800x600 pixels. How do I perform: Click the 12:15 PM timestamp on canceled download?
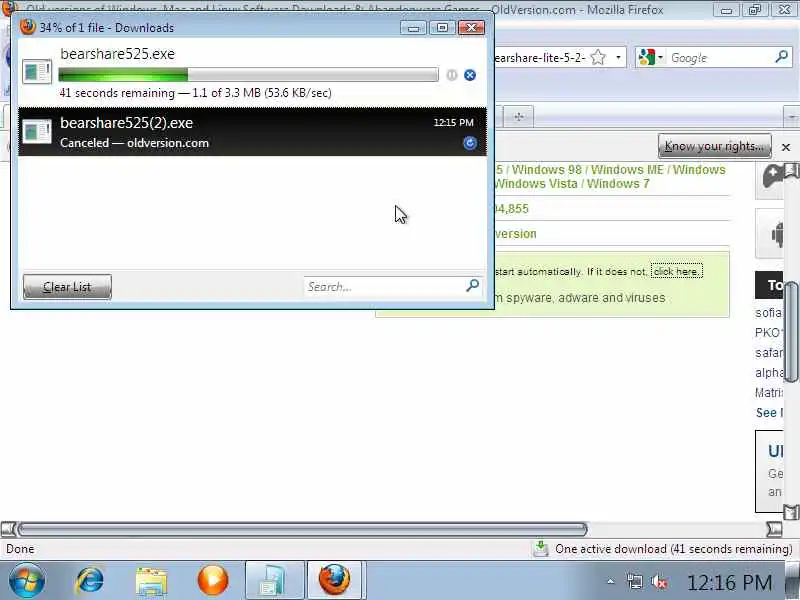[453, 122]
